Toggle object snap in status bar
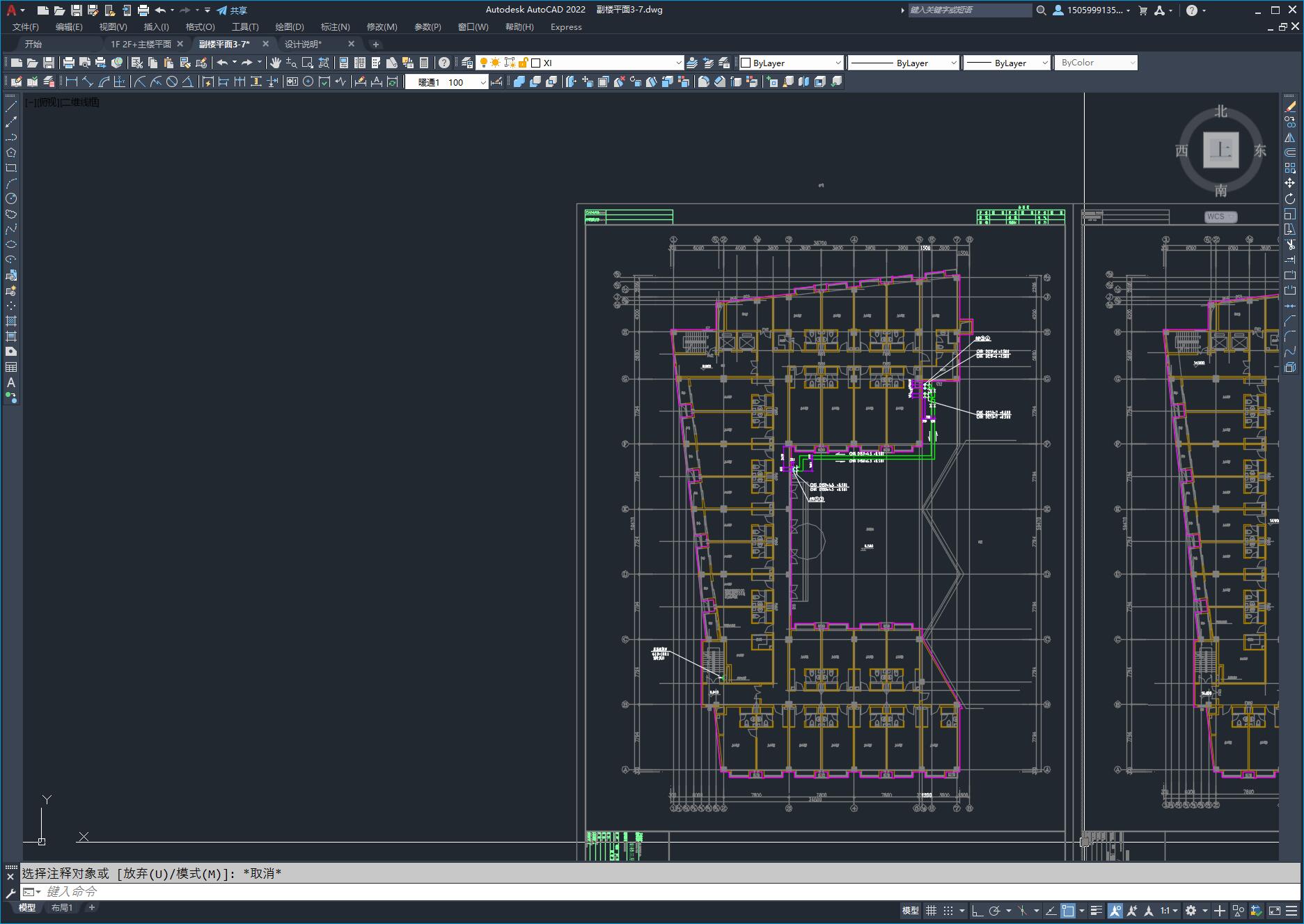1304x924 pixels. 1068,911
